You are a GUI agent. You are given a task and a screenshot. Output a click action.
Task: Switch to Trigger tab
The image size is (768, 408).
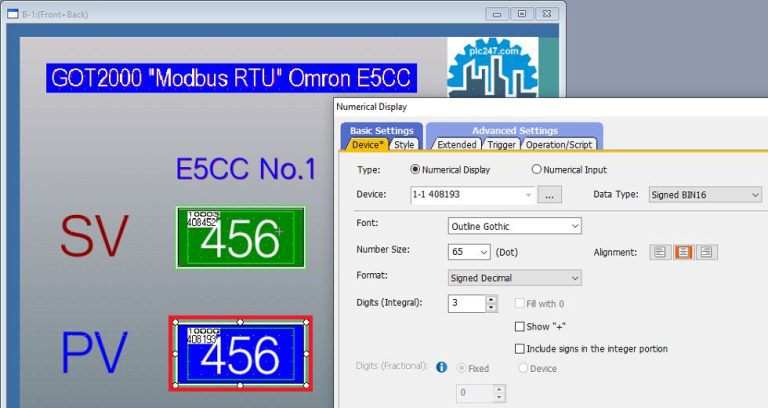point(501,144)
